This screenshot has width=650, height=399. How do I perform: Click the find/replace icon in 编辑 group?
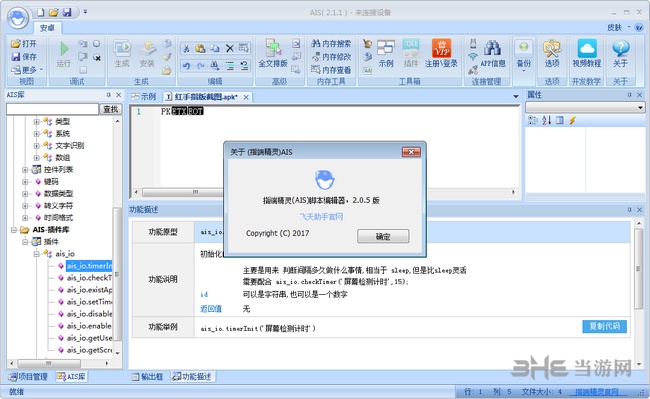point(215,66)
